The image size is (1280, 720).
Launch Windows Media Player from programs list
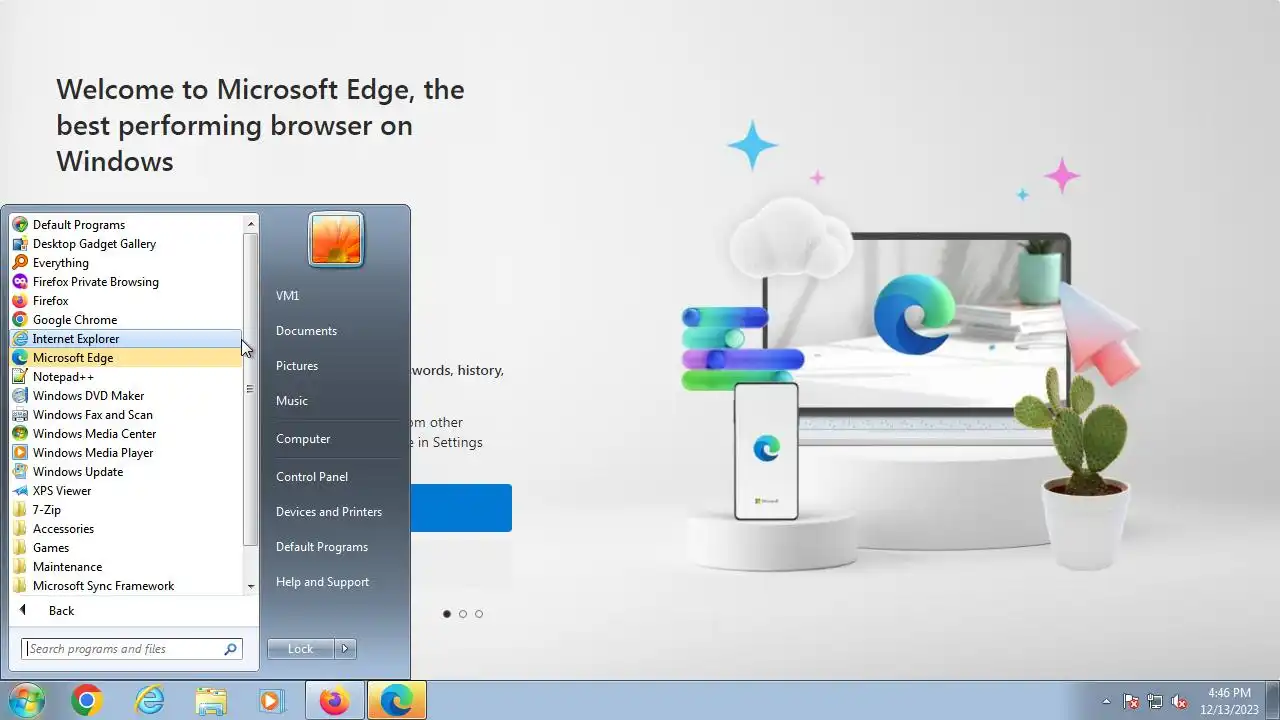pos(126,453)
